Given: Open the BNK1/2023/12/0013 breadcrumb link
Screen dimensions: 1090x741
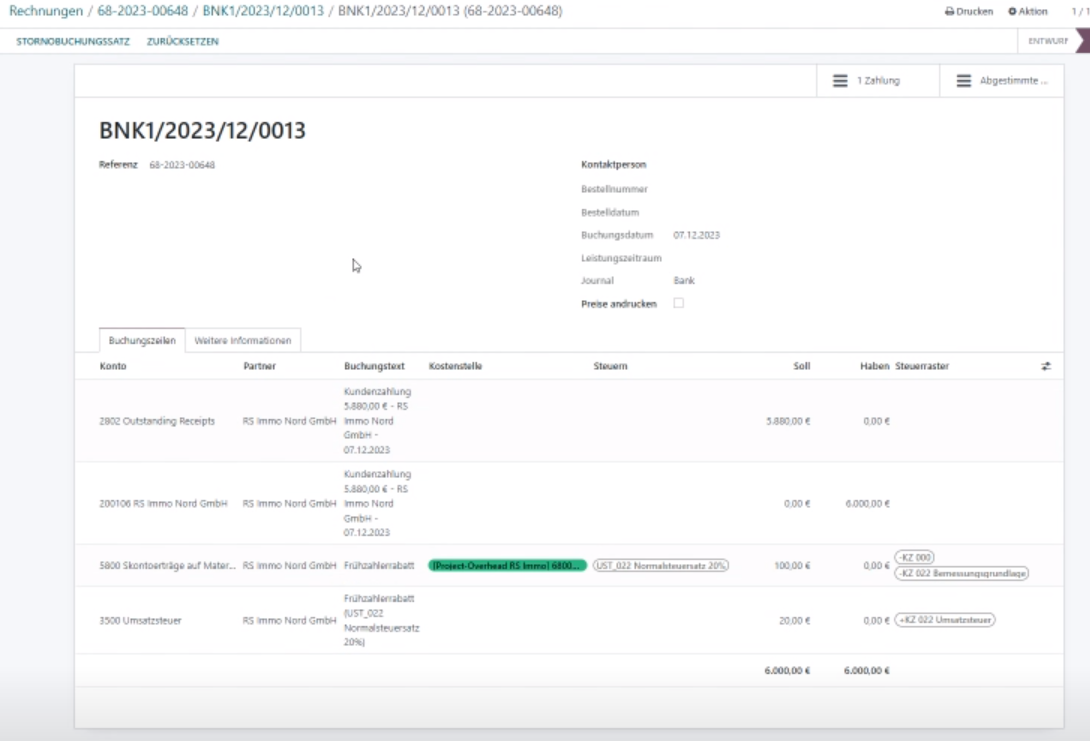Looking at the screenshot, I should pyautogui.click(x=263, y=11).
